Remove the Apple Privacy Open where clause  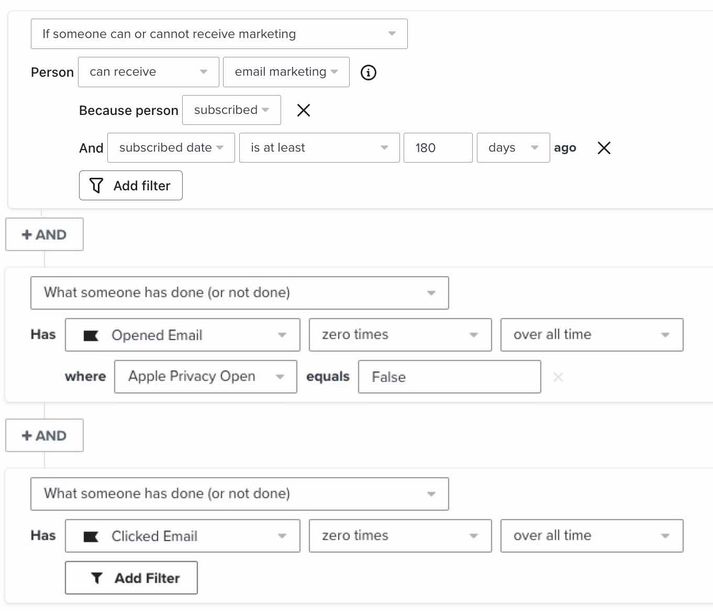coord(558,377)
